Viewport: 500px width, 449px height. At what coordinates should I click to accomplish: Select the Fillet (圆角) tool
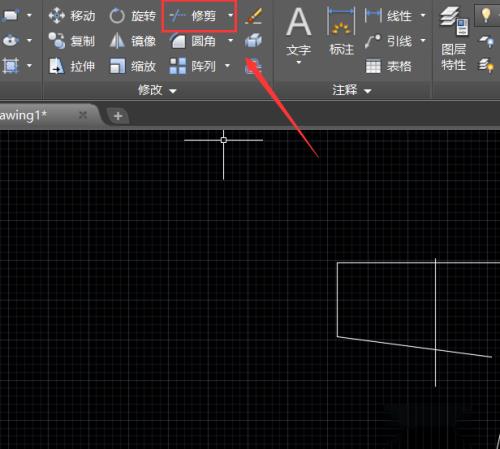(x=193, y=41)
